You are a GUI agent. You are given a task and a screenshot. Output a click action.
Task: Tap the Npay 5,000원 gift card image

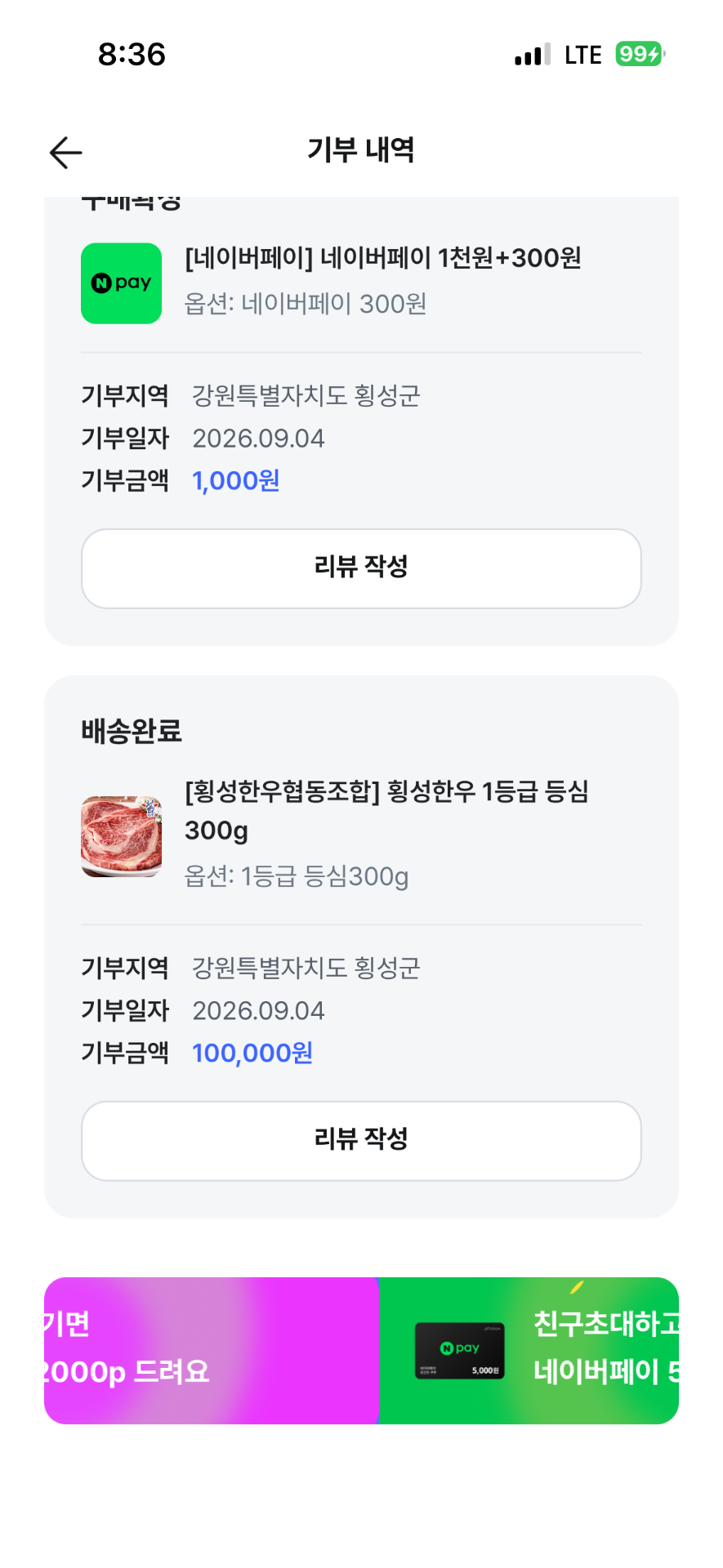[x=459, y=1351]
